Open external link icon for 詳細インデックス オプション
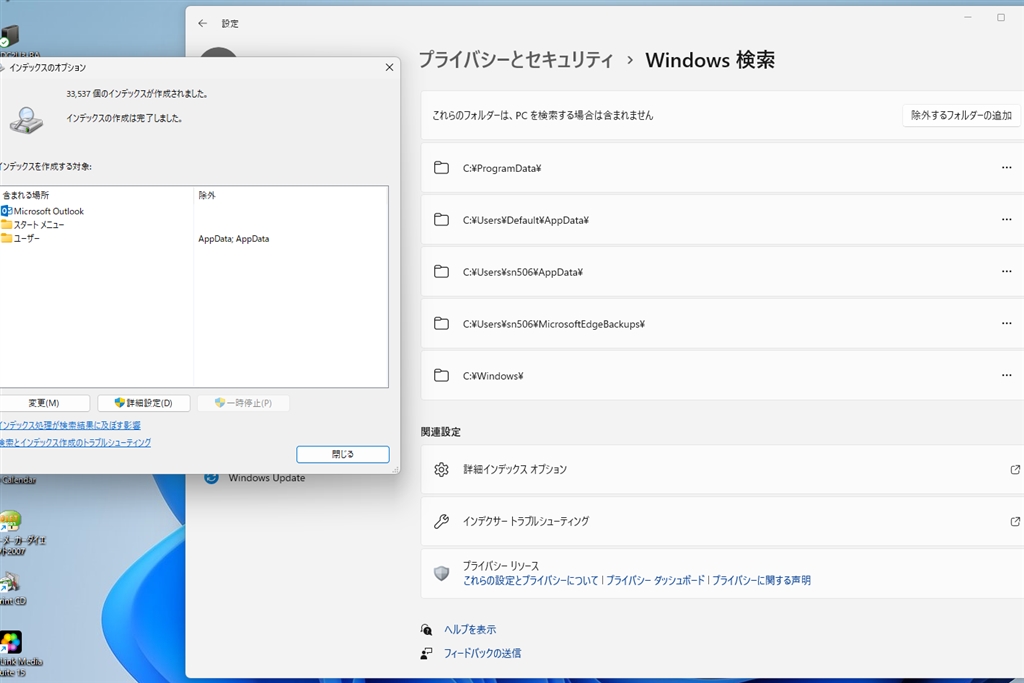This screenshot has height=683, width=1024. click(1015, 469)
